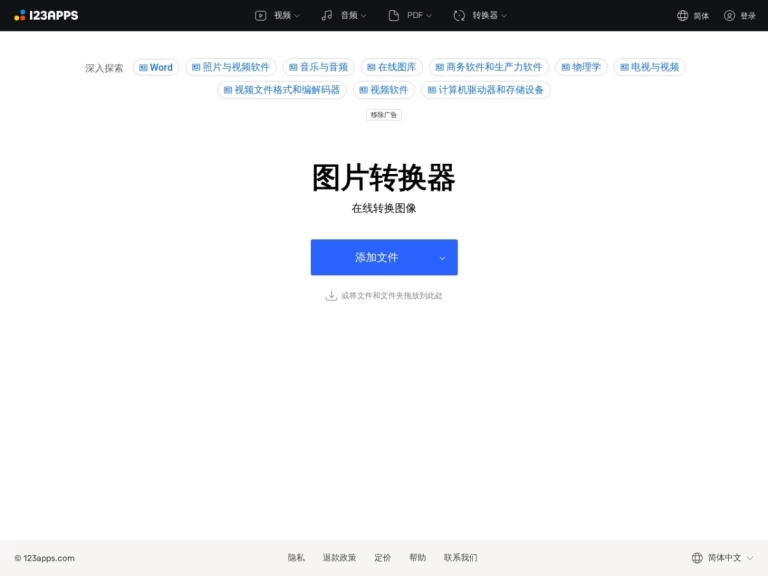The width and height of the screenshot is (768, 576).
Task: Open the 简体中文 language selector in footer
Action: [722, 557]
